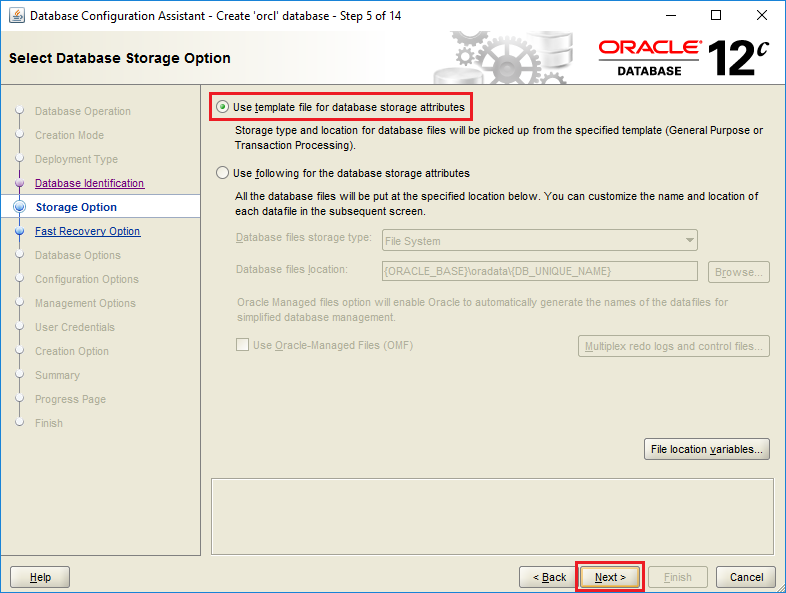Click Creation Mode step in sidebar

coord(69,135)
